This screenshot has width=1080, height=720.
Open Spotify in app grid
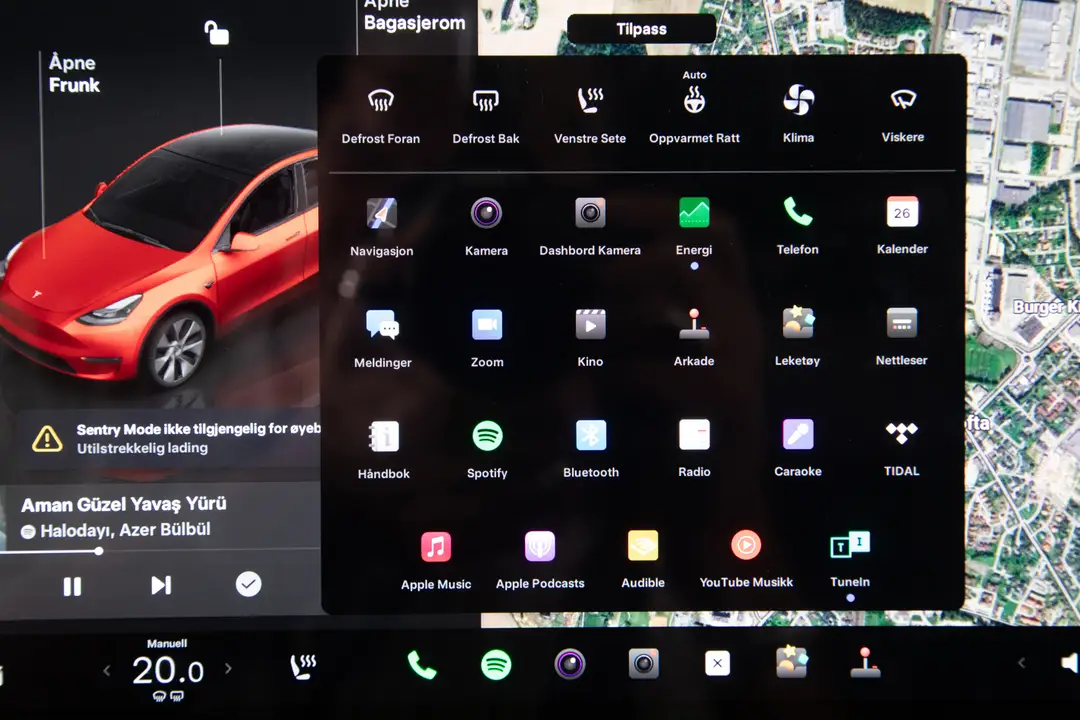pos(487,449)
